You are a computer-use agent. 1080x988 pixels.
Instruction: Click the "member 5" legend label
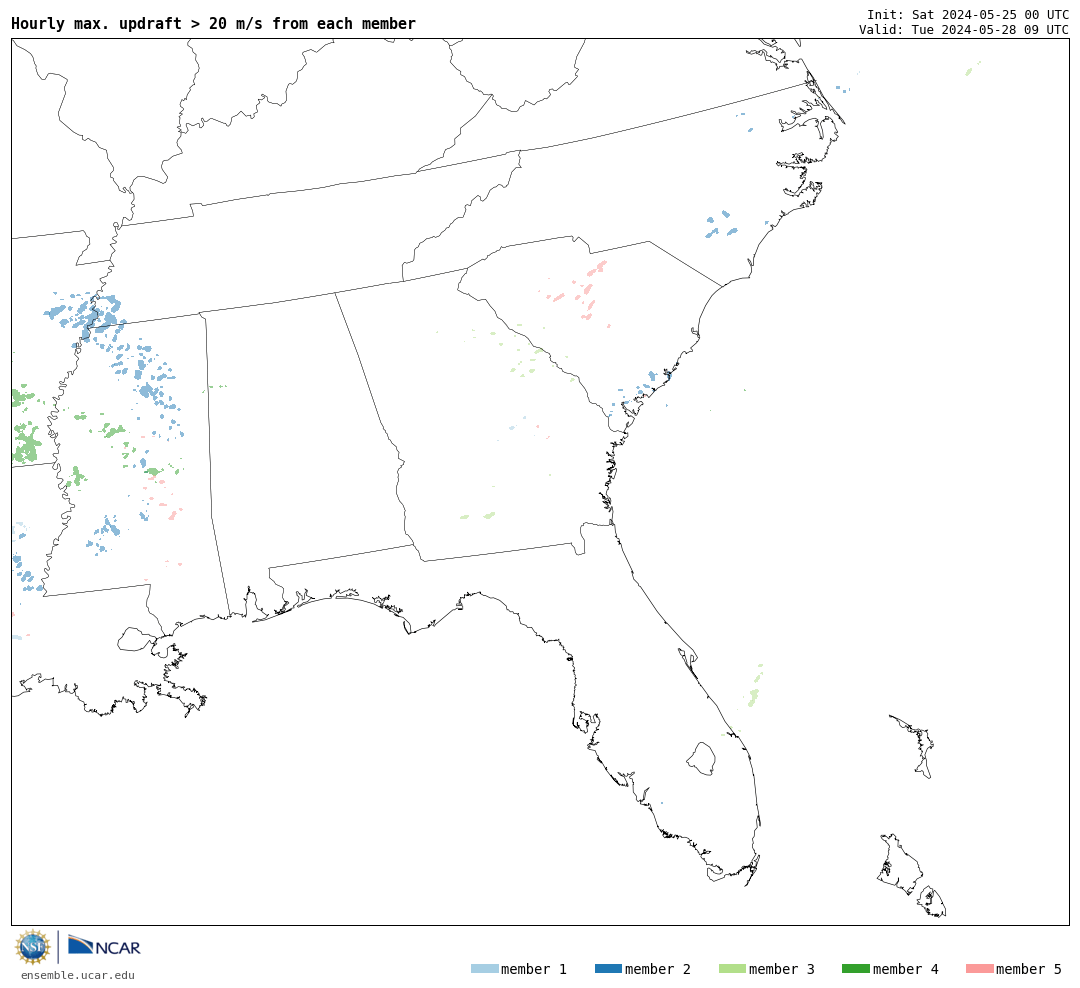pyautogui.click(x=1029, y=969)
